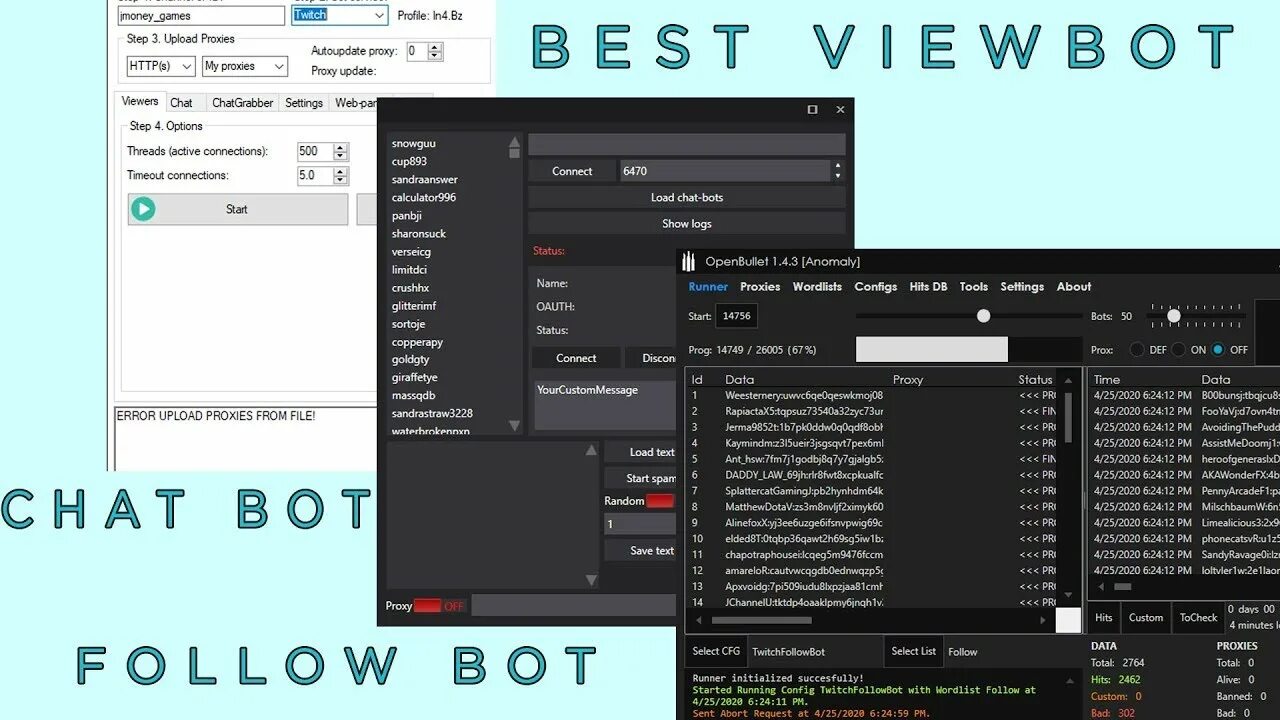Select ON proxy radio option

tap(1178, 350)
